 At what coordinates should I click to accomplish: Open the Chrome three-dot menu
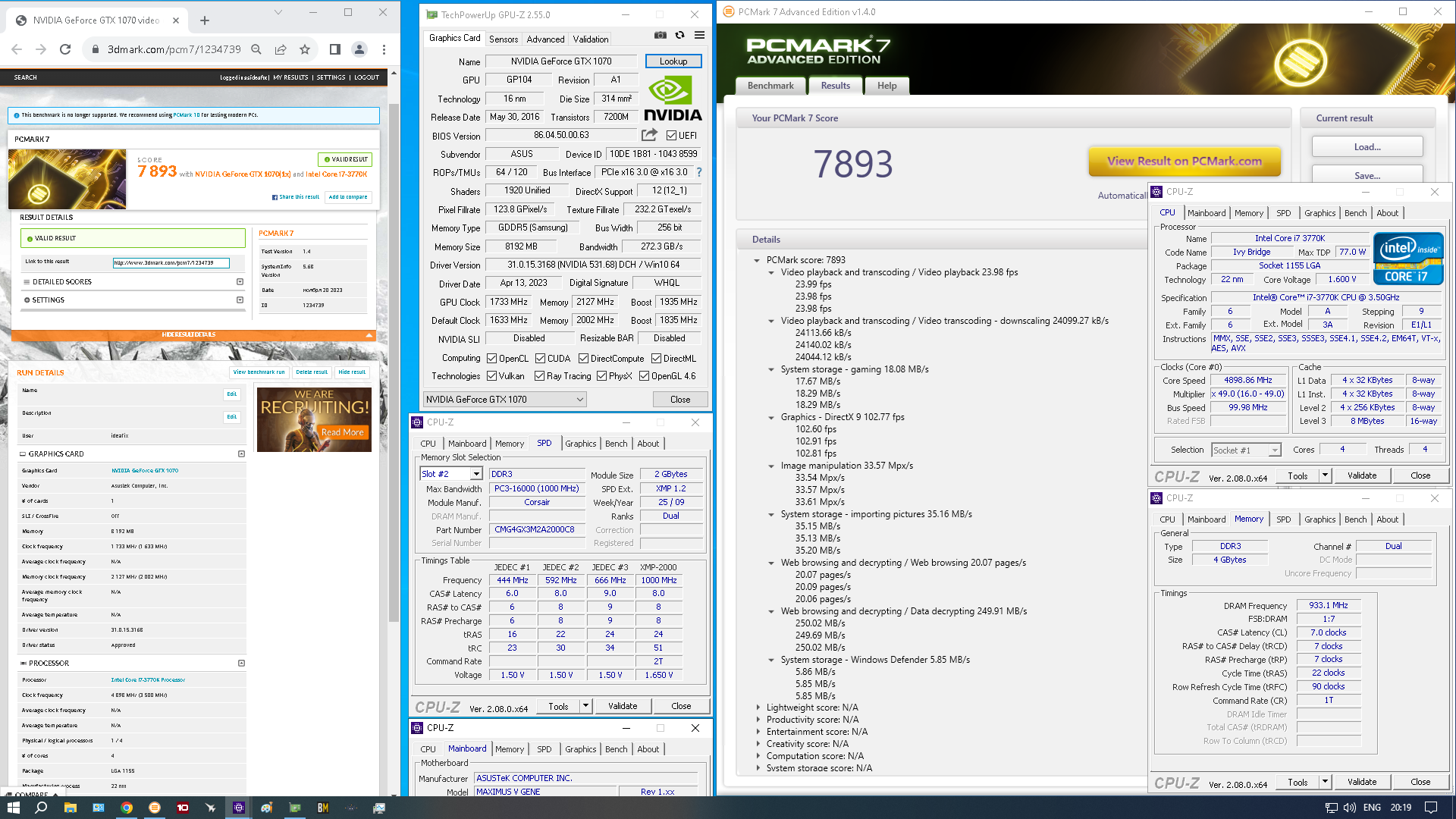pyautogui.click(x=384, y=49)
